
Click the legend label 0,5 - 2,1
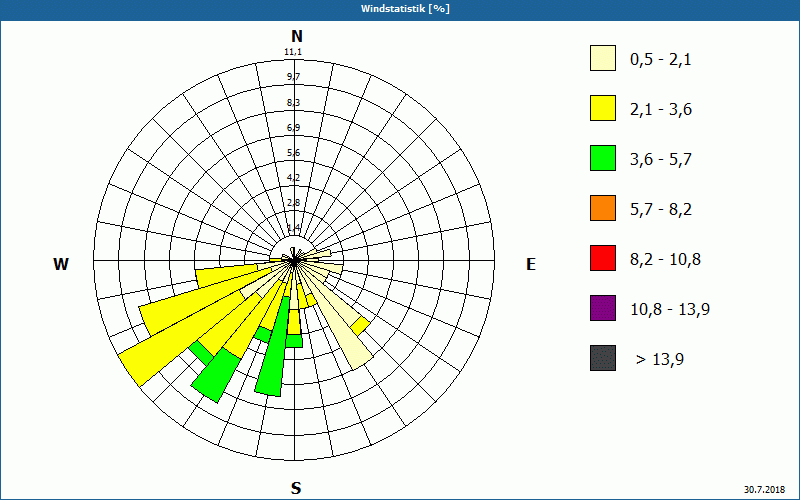coord(661,60)
